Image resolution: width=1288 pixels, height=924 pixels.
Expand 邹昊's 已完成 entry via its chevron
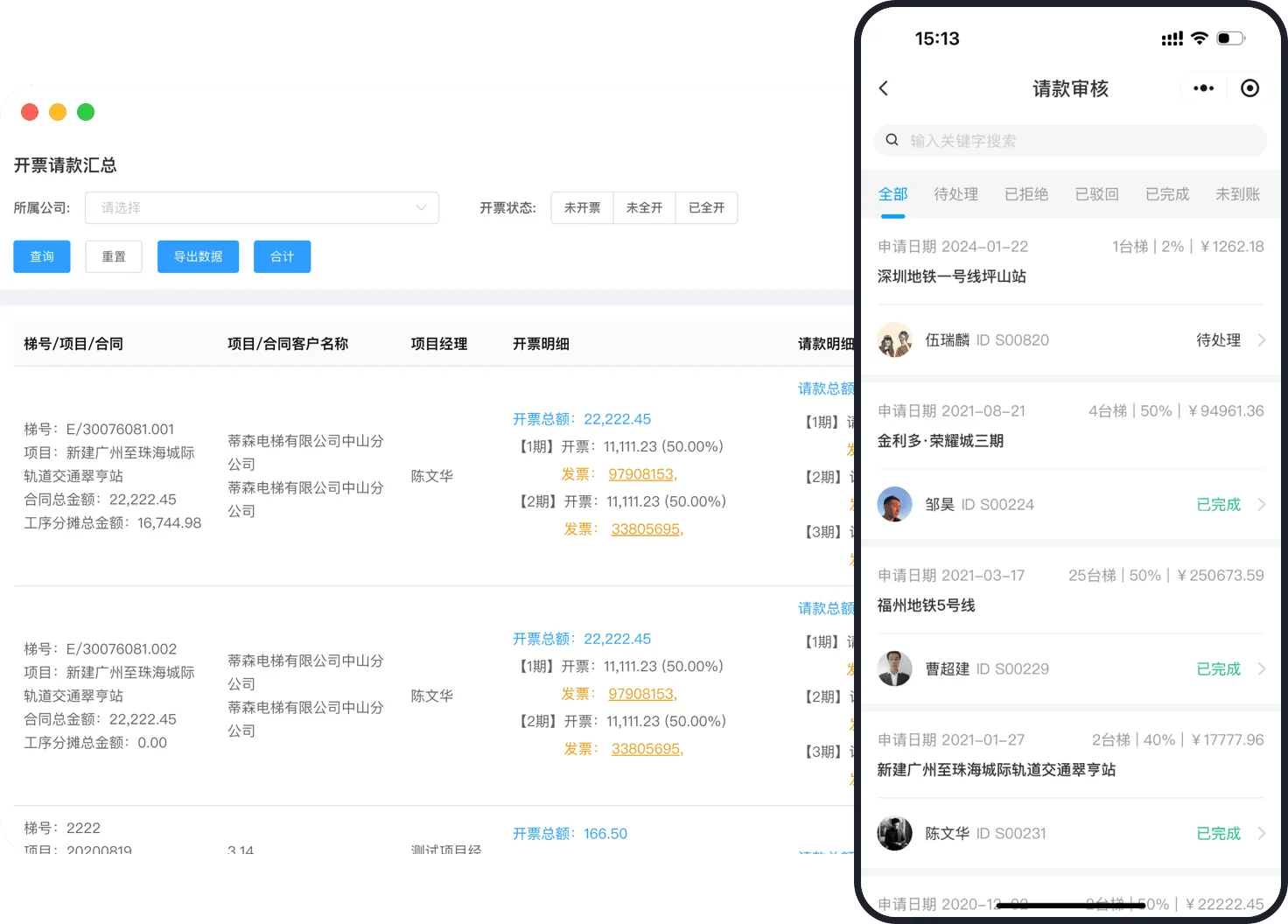coord(1261,504)
